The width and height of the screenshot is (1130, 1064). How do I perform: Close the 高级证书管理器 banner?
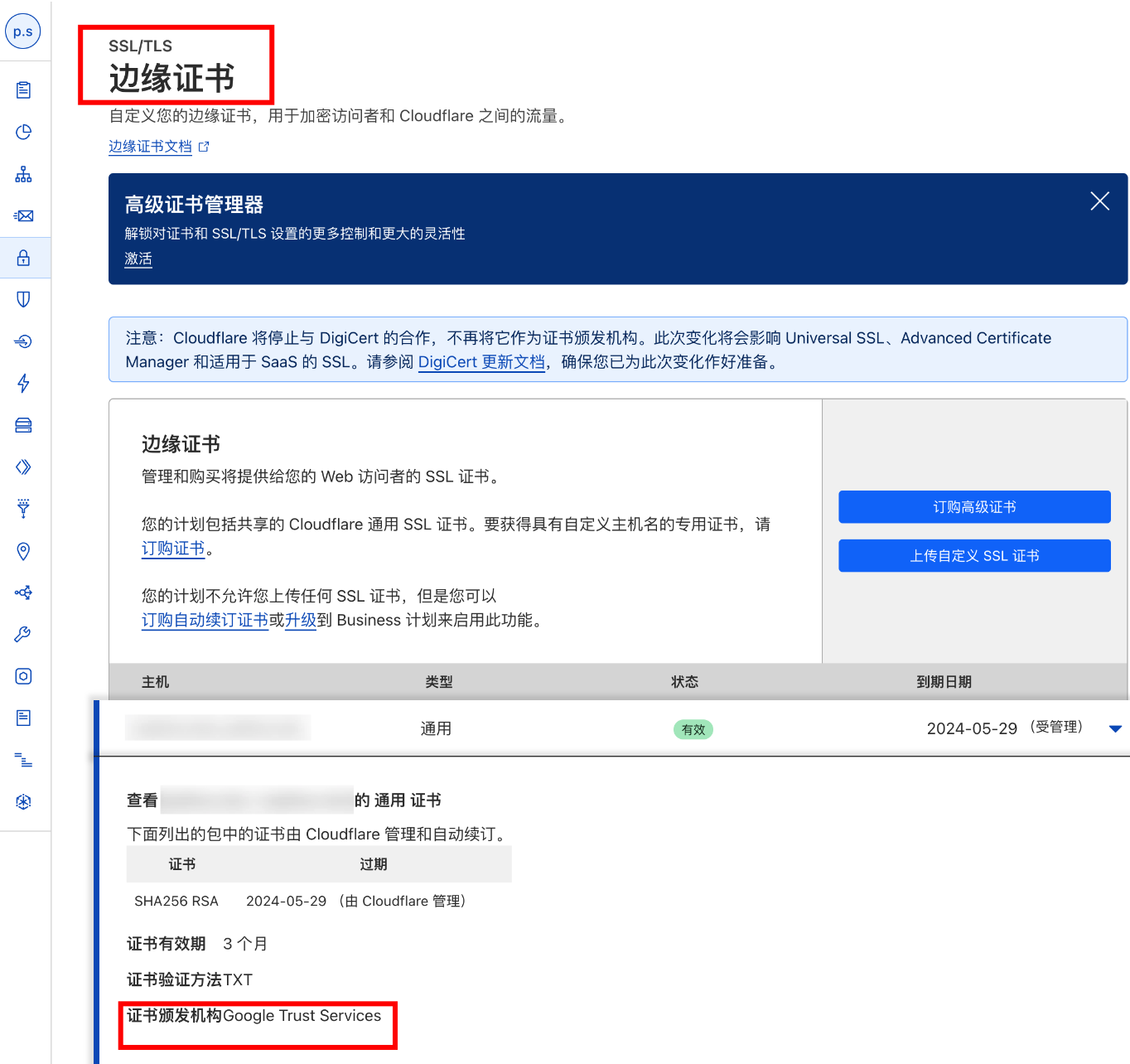pyautogui.click(x=1099, y=201)
